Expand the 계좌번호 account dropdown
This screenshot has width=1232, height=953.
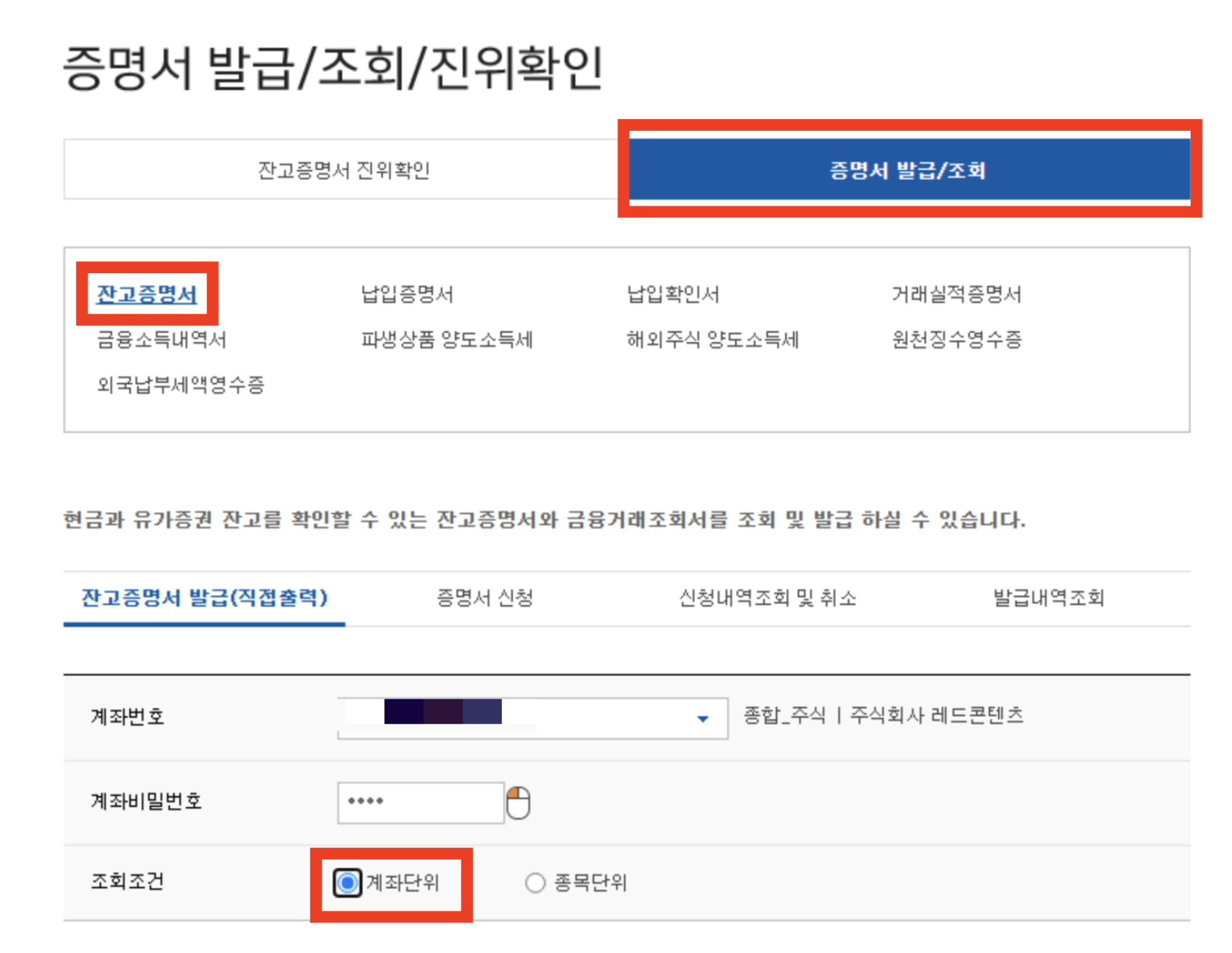(701, 718)
